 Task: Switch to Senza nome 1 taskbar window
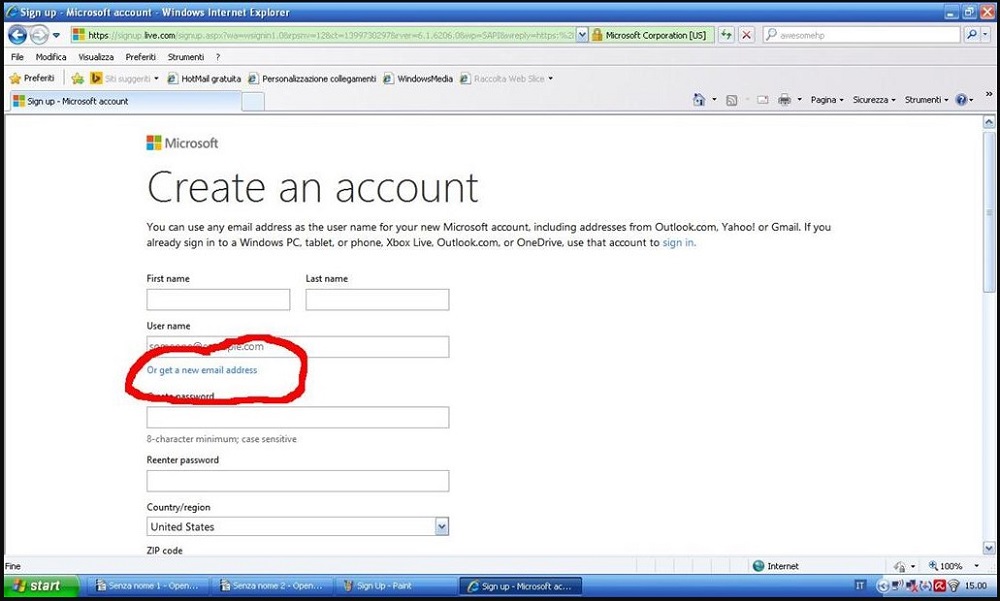[x=147, y=586]
